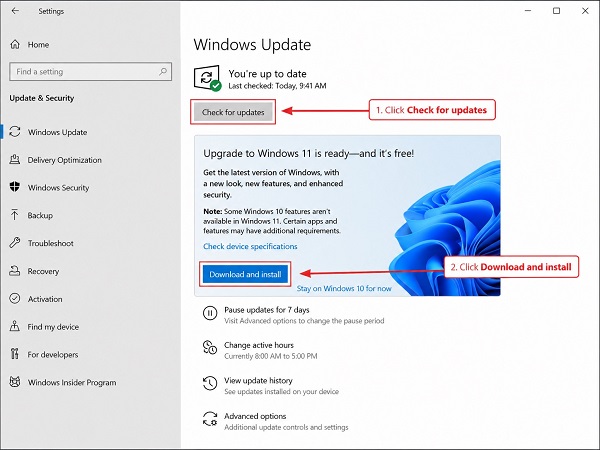Click 'See updates installed on your device' text
Image resolution: width=600 pixels, height=450 pixels.
[282, 391]
